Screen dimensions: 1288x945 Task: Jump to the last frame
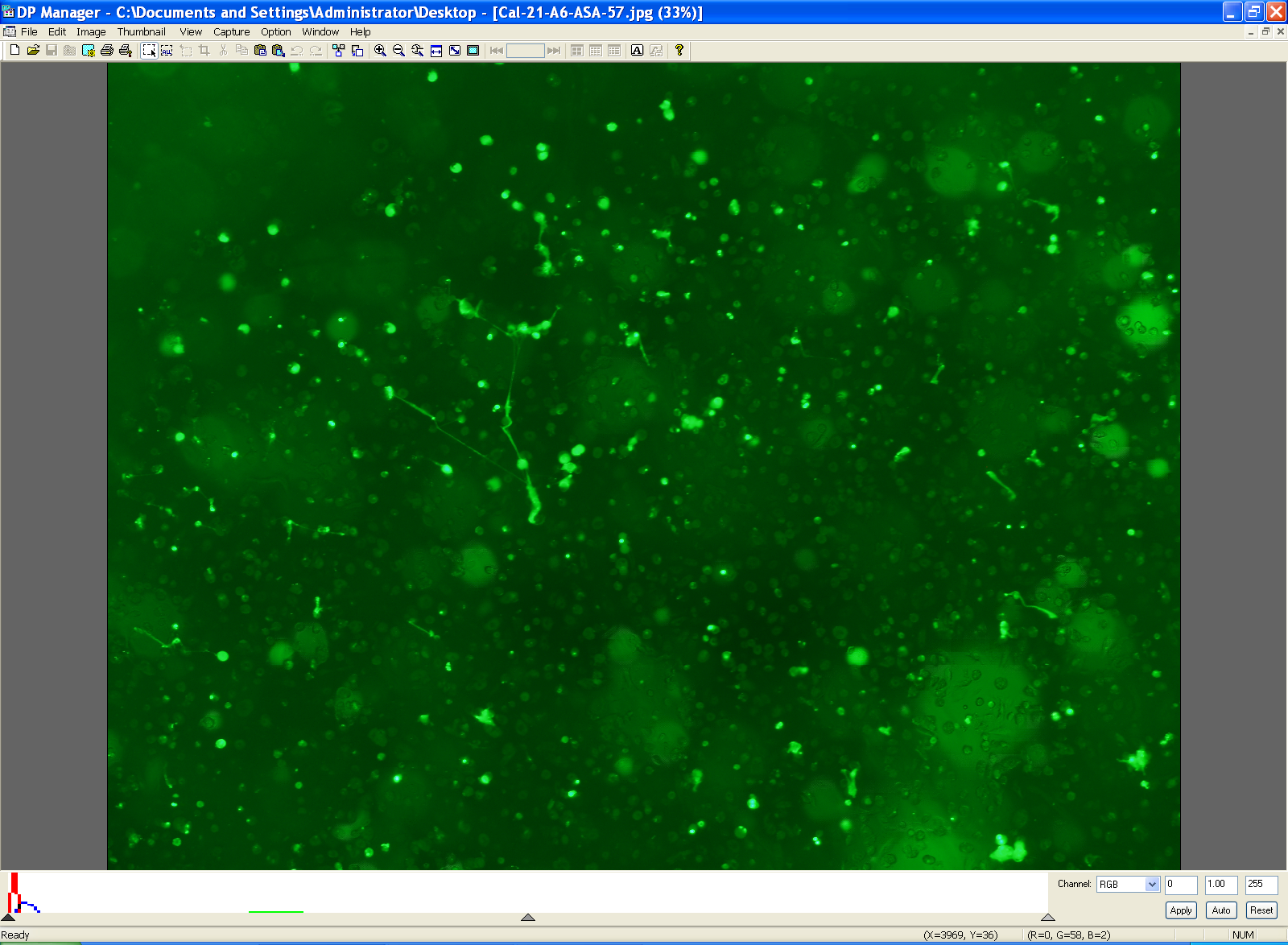pyautogui.click(x=554, y=50)
